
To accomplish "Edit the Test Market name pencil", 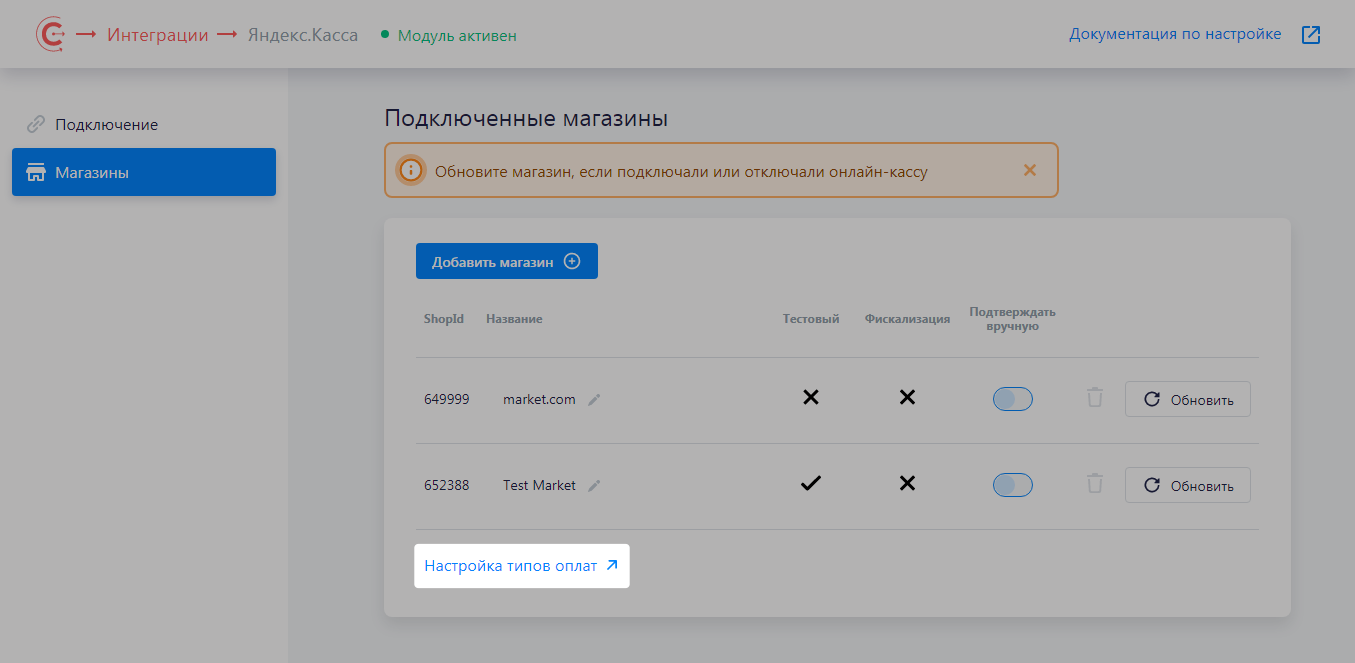I will (x=594, y=486).
